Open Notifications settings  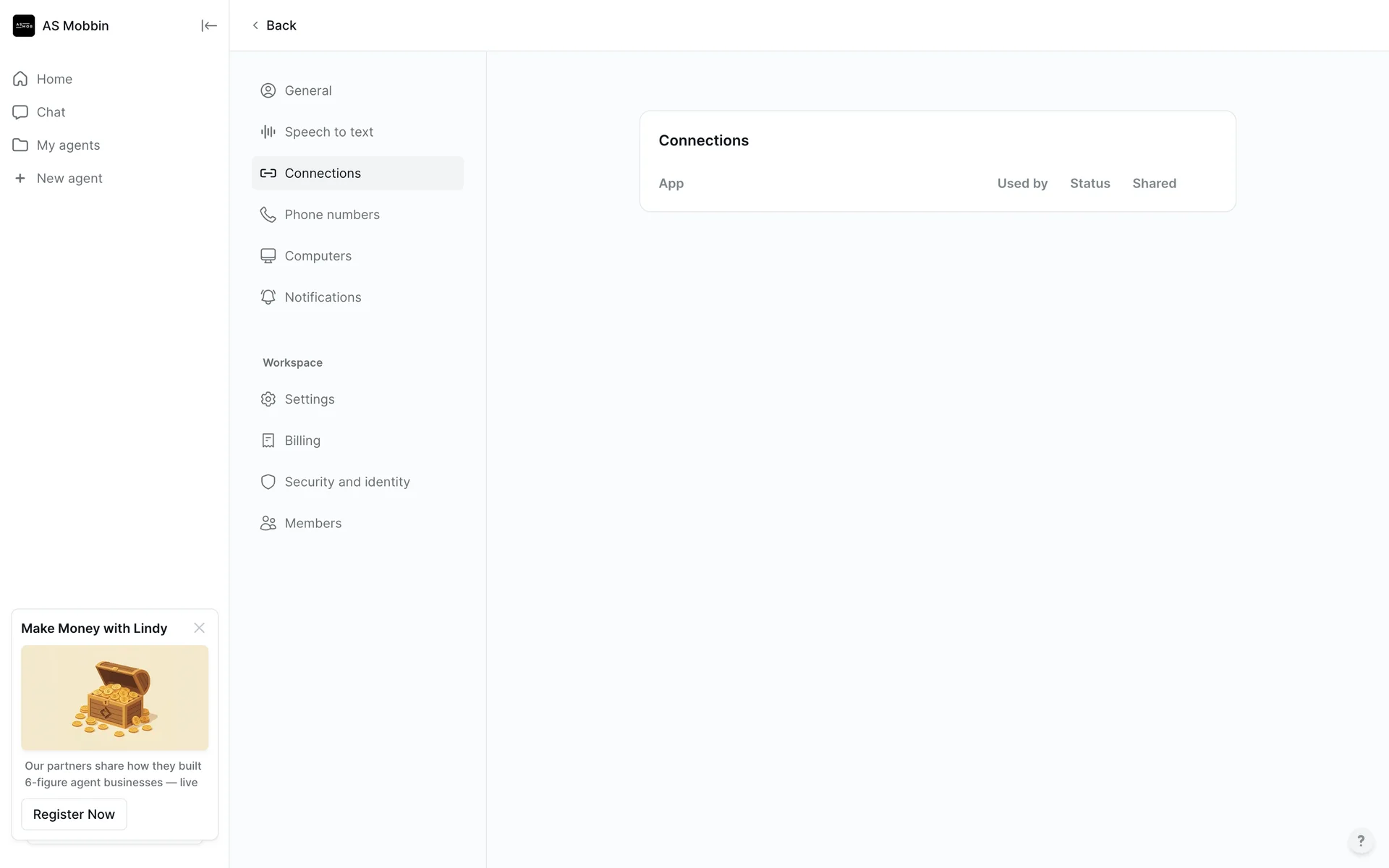coord(323,297)
